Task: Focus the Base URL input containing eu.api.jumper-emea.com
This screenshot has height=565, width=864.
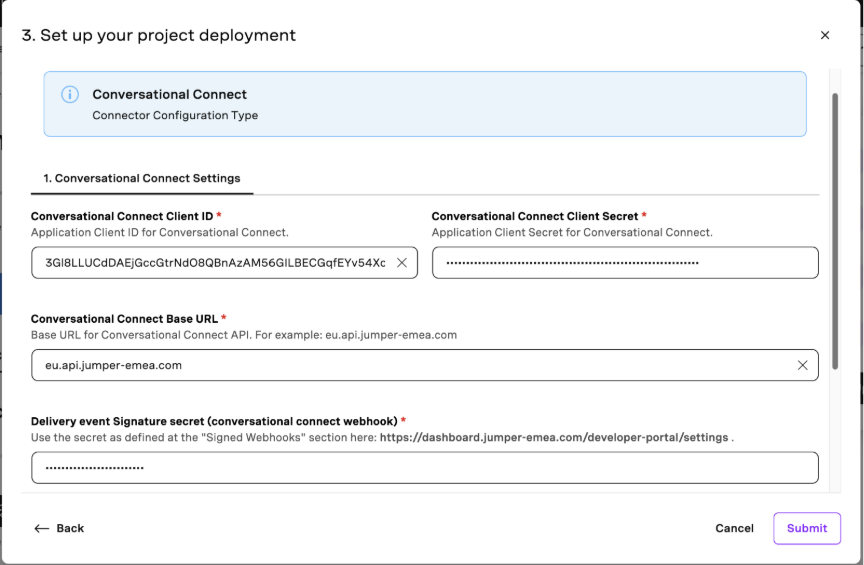Action: click(425, 365)
